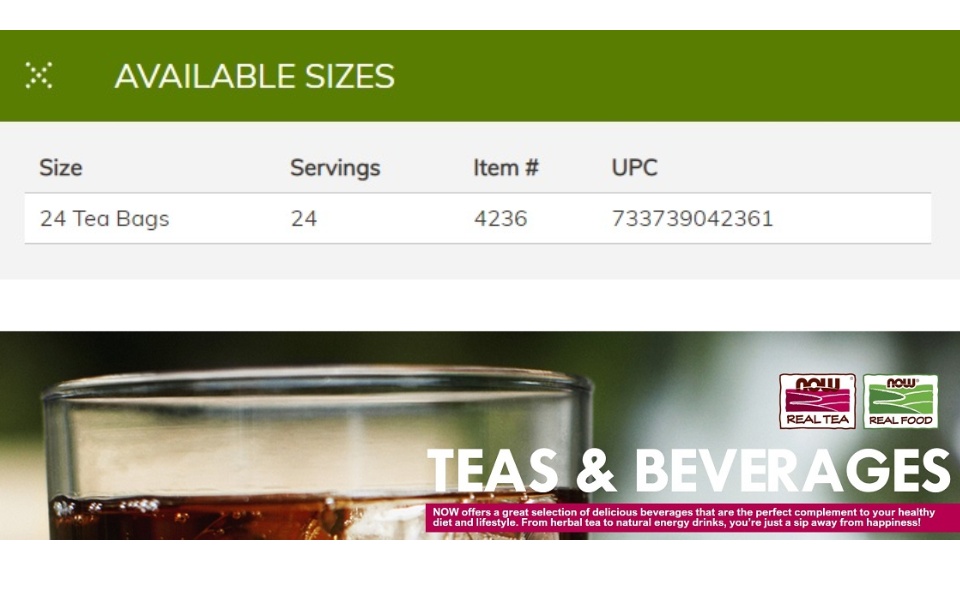Select the ampersand in the banner heading
Screen dimensions: 960x598
[596, 470]
